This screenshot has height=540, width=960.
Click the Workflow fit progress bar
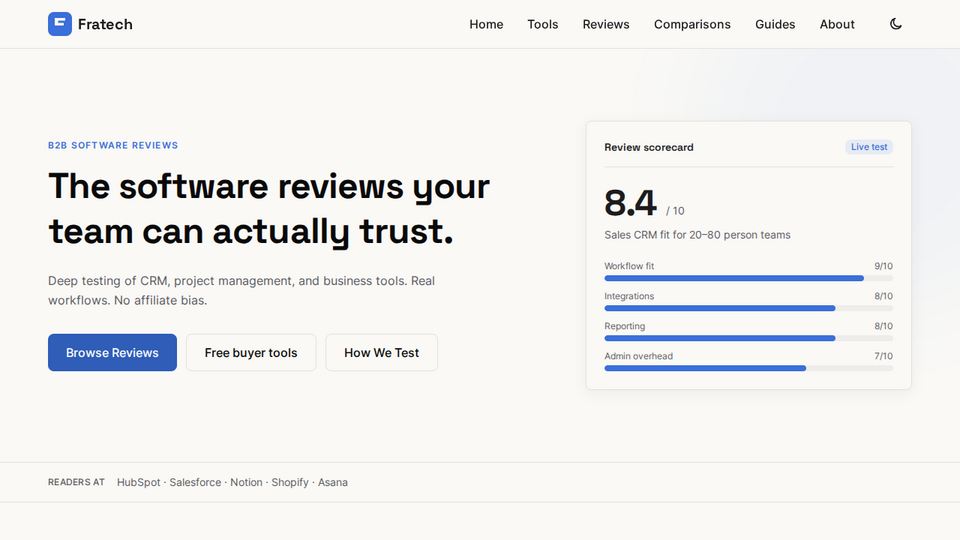point(748,279)
